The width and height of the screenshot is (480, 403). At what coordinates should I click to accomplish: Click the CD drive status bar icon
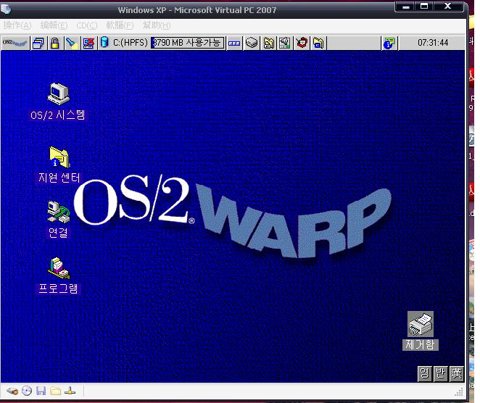click(x=27, y=391)
